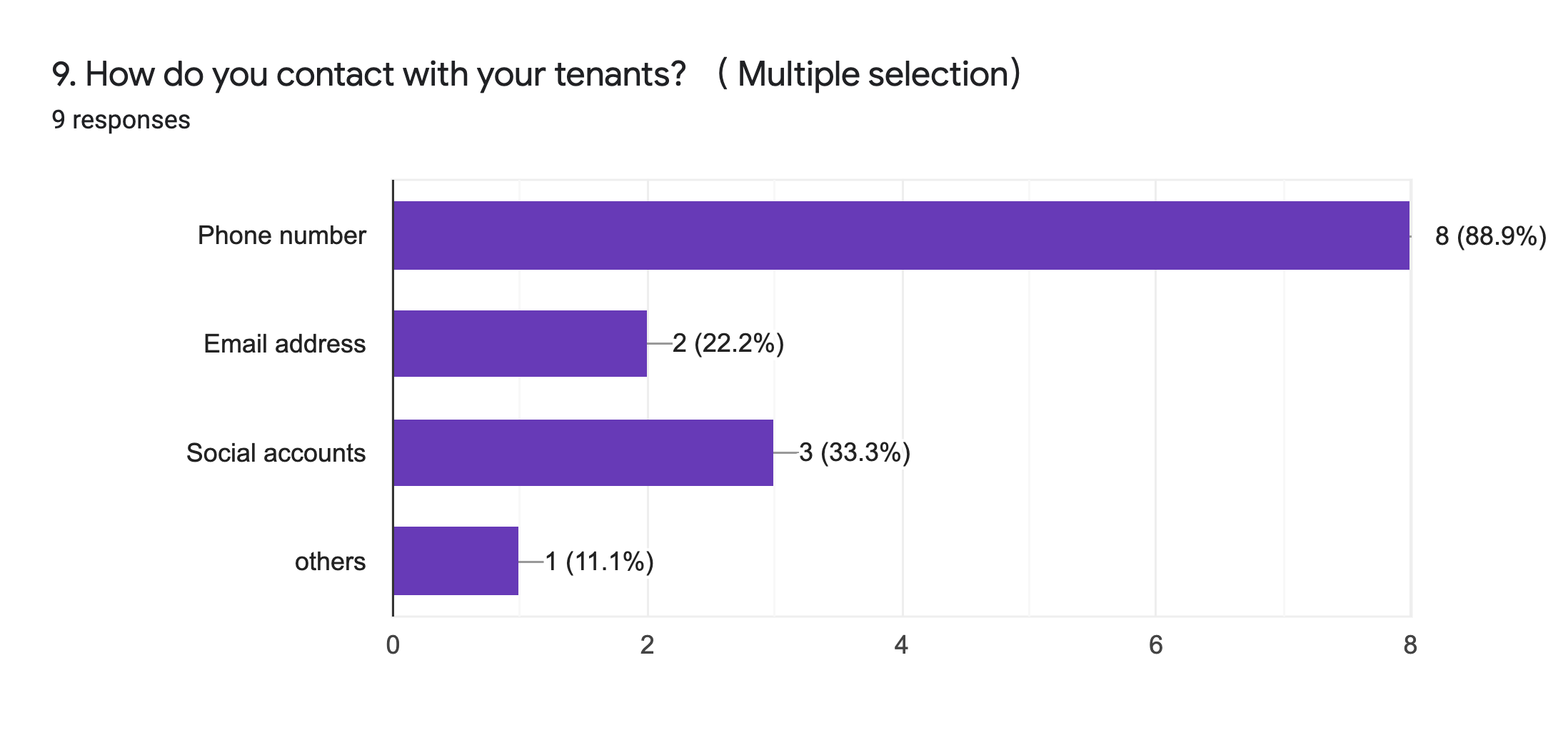Click the 8 tick on x-axis
The height and width of the screenshot is (745, 1568).
click(1410, 645)
